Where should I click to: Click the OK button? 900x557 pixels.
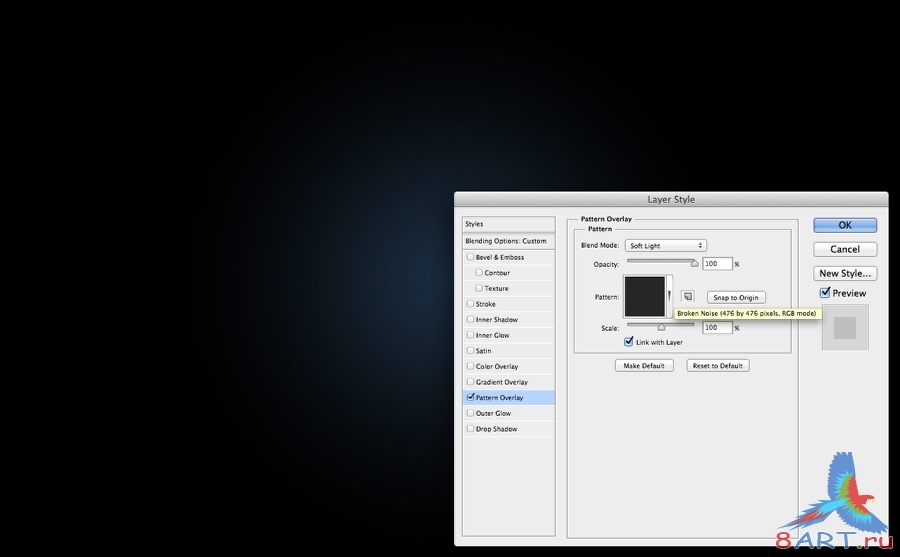pyautogui.click(x=845, y=225)
